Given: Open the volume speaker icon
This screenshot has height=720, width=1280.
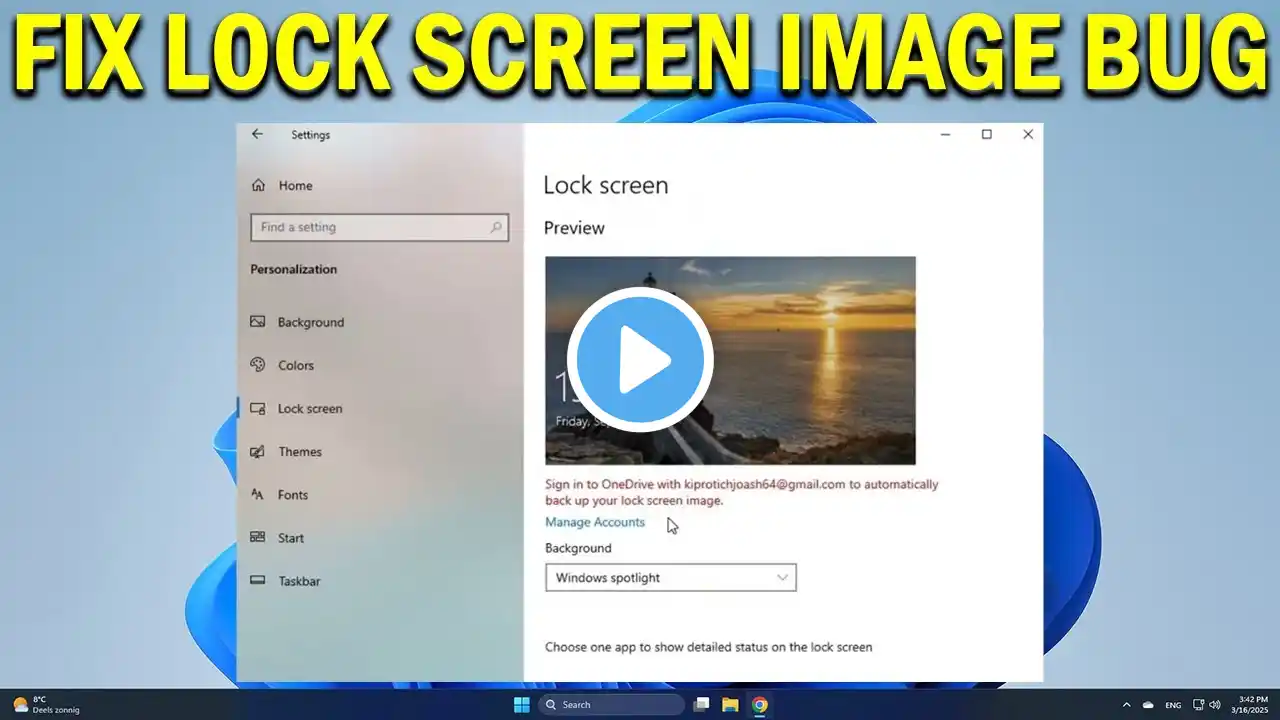Looking at the screenshot, I should pos(1215,704).
